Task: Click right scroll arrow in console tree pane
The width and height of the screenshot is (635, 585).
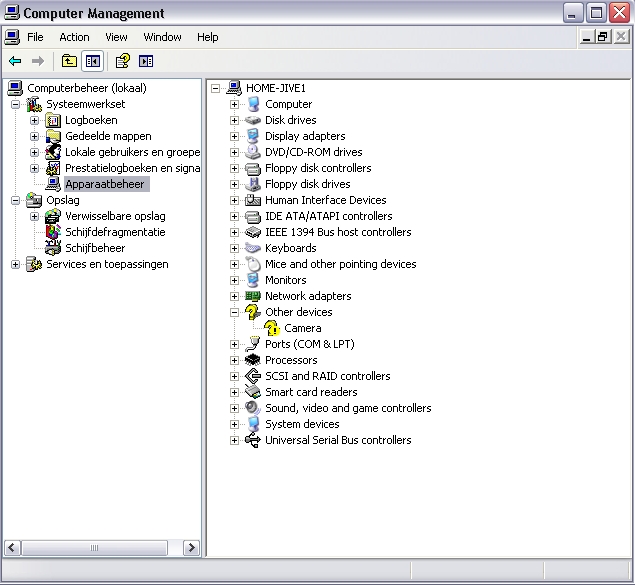Action: pos(191,548)
